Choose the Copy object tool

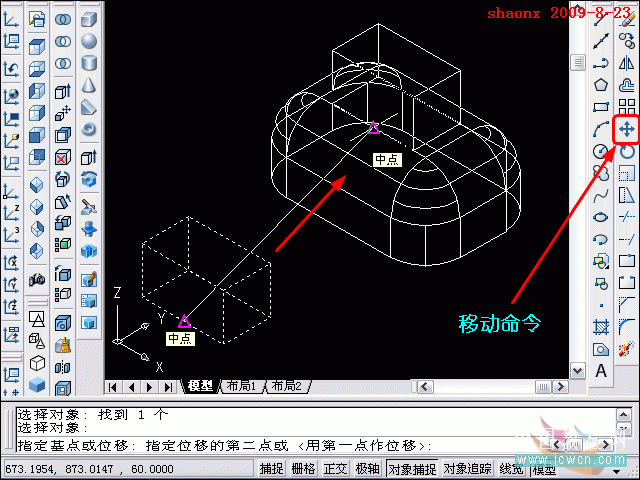627,41
